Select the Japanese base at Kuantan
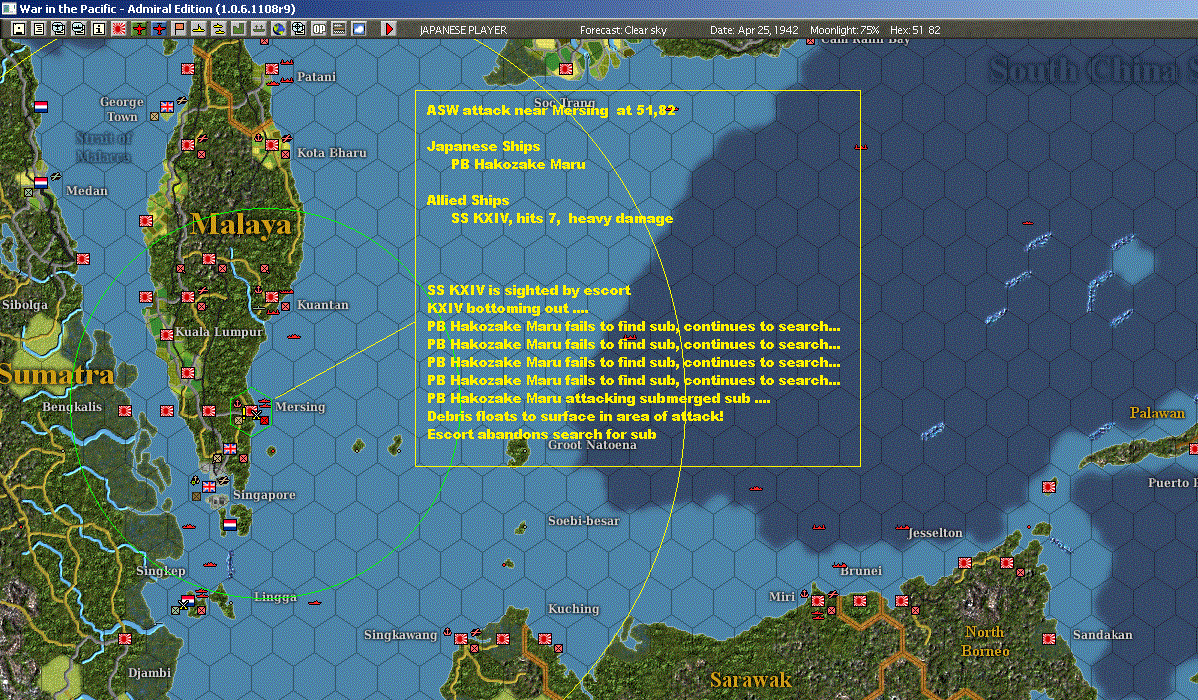1198x700 pixels. [271, 297]
